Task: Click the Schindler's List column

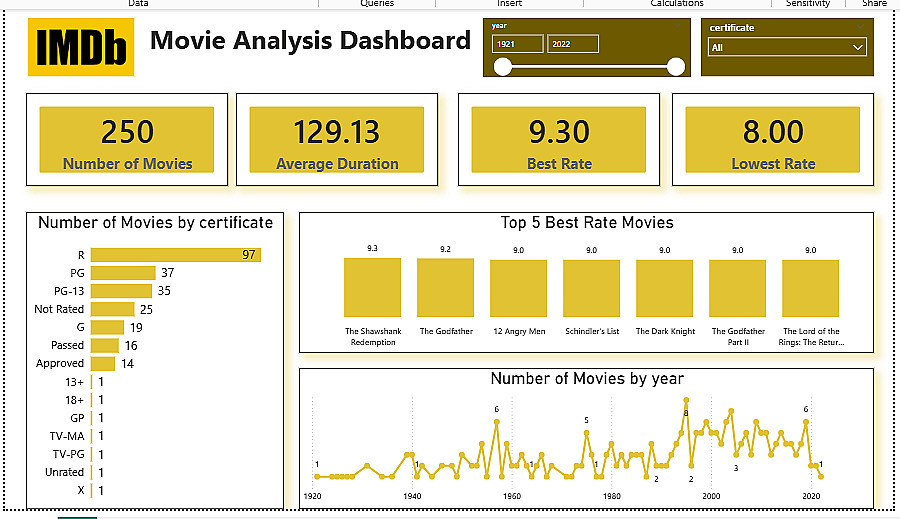Action: [x=591, y=288]
